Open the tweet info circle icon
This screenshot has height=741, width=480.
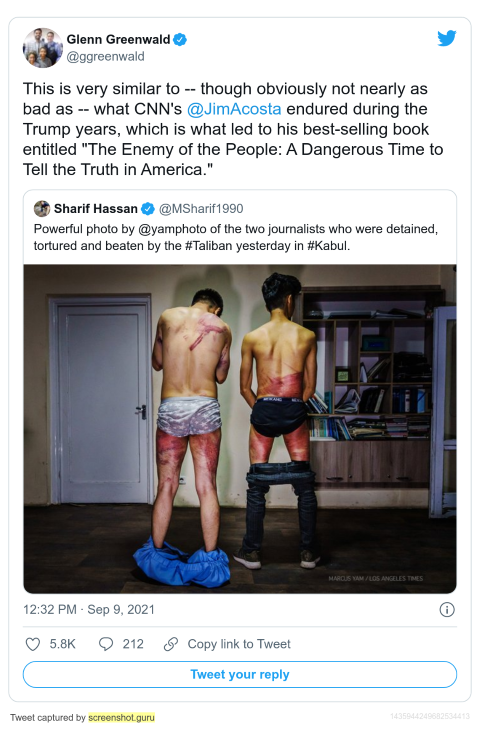click(x=447, y=610)
